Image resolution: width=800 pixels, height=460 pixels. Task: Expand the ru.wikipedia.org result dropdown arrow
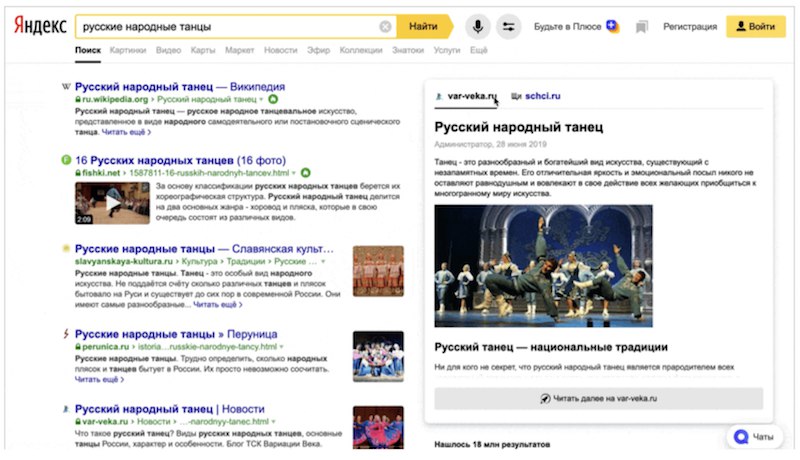(261, 99)
